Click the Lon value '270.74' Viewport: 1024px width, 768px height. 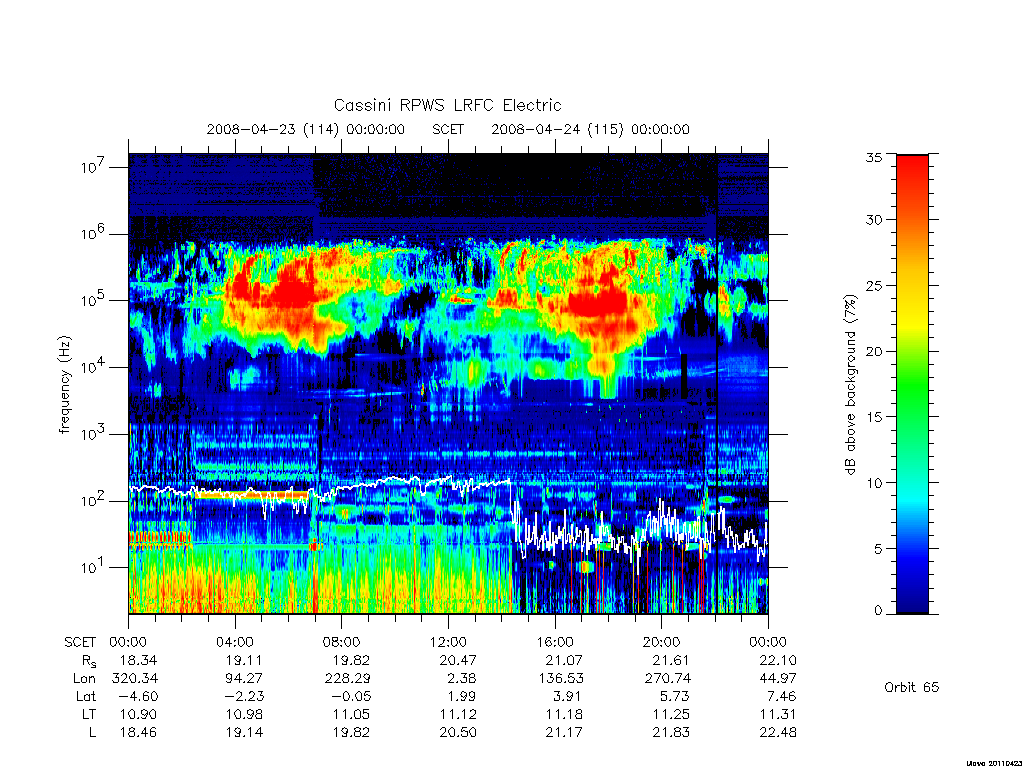click(x=667, y=679)
